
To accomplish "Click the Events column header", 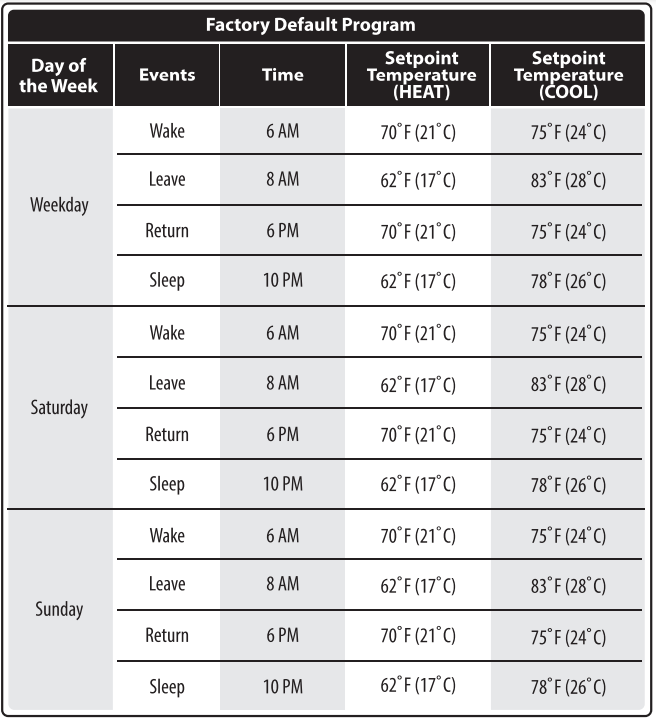I will (167, 75).
